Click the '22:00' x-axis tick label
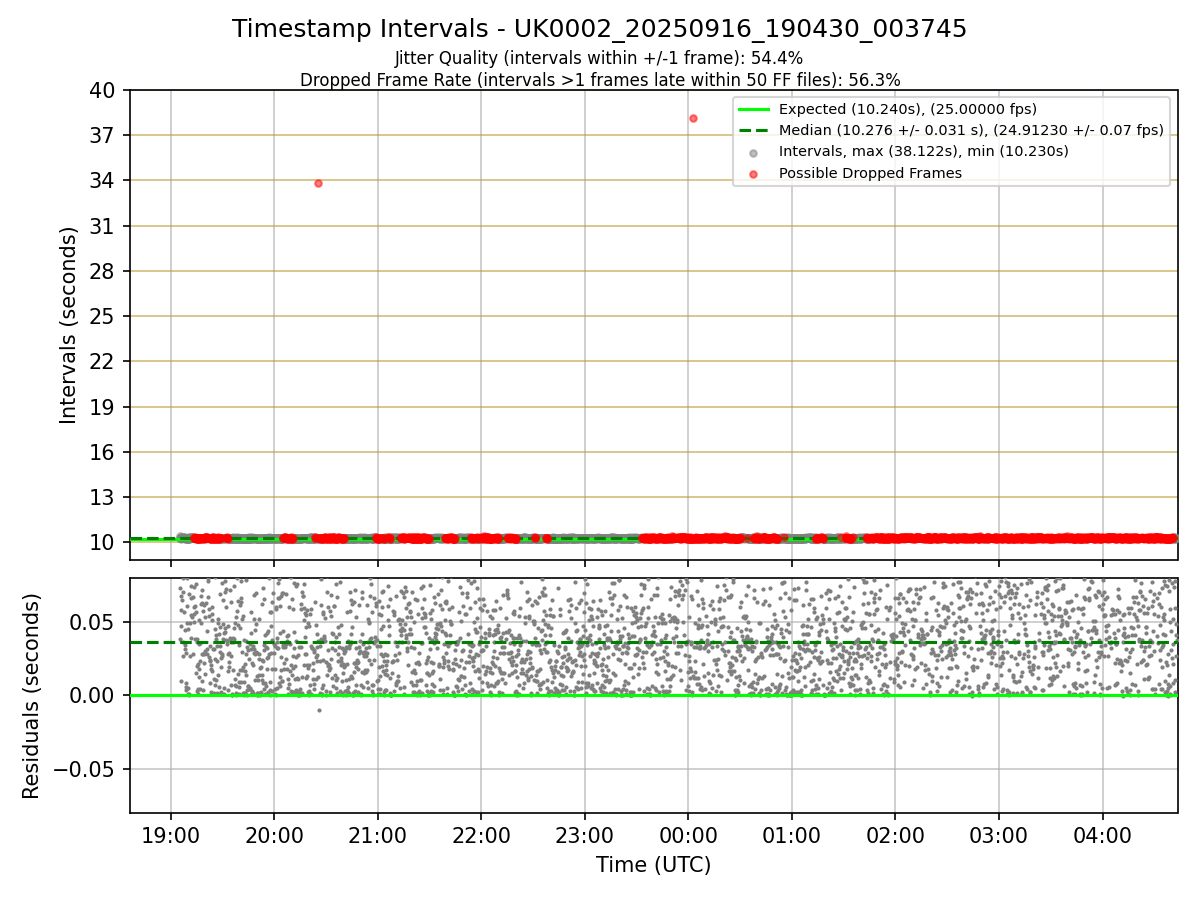Viewport: 1200px width, 900px height. [x=481, y=835]
